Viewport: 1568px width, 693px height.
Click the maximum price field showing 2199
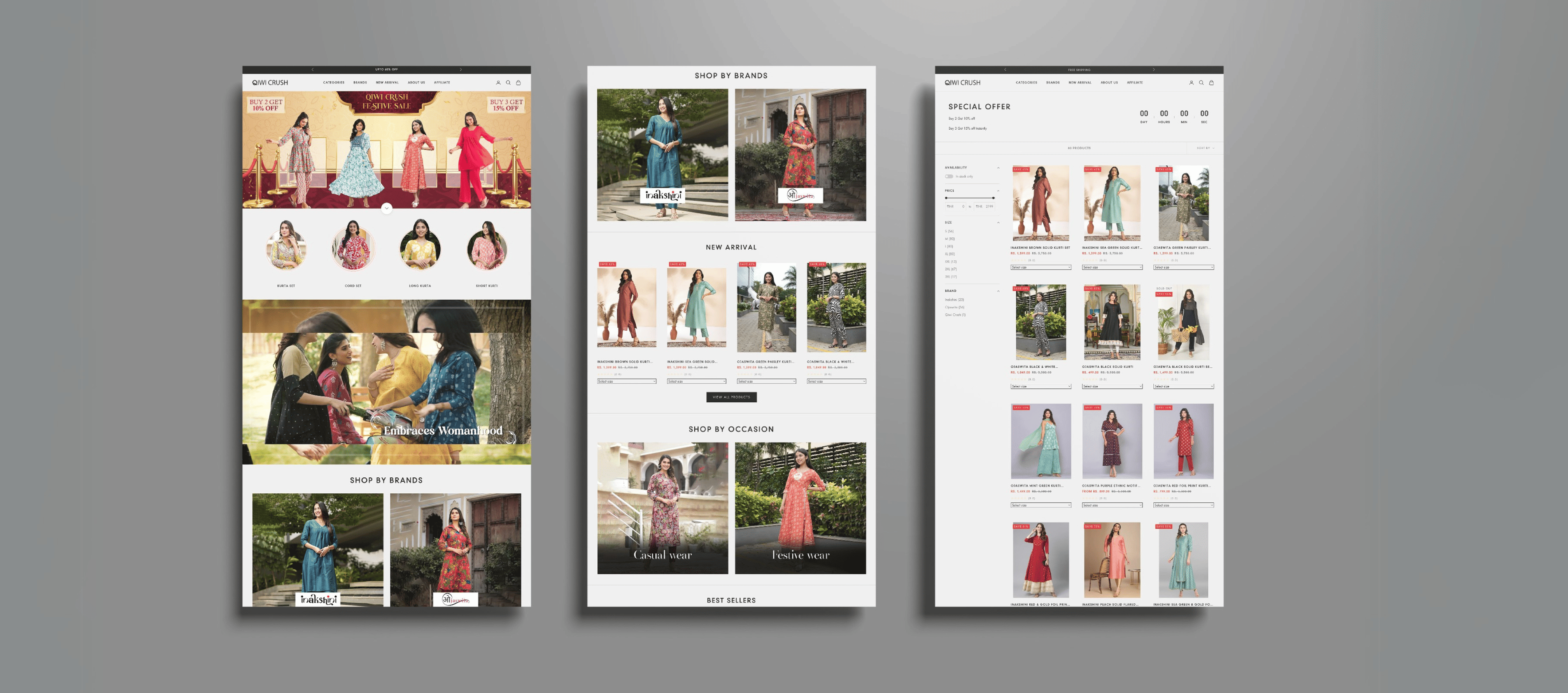click(985, 207)
